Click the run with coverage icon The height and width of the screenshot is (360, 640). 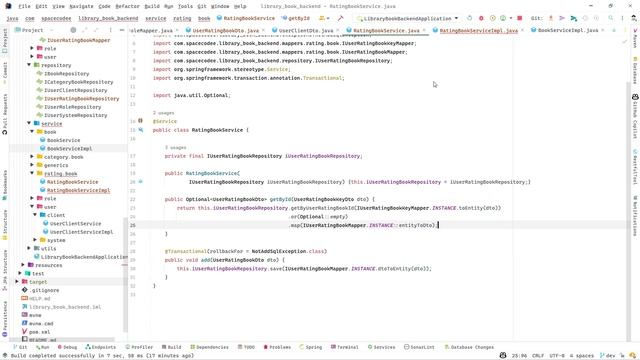(493, 18)
